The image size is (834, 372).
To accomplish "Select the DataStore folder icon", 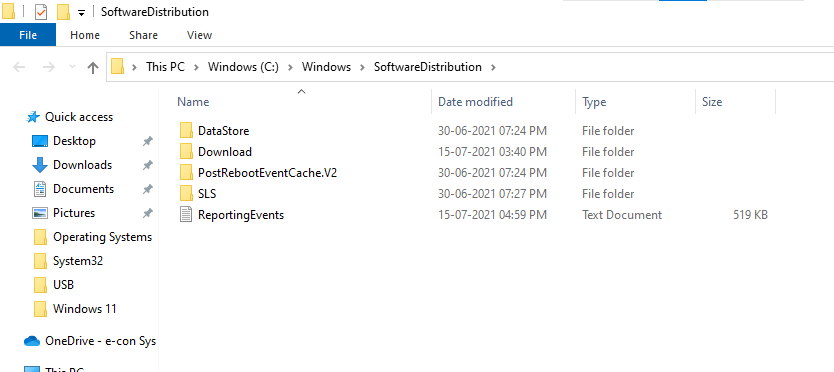I will [186, 130].
